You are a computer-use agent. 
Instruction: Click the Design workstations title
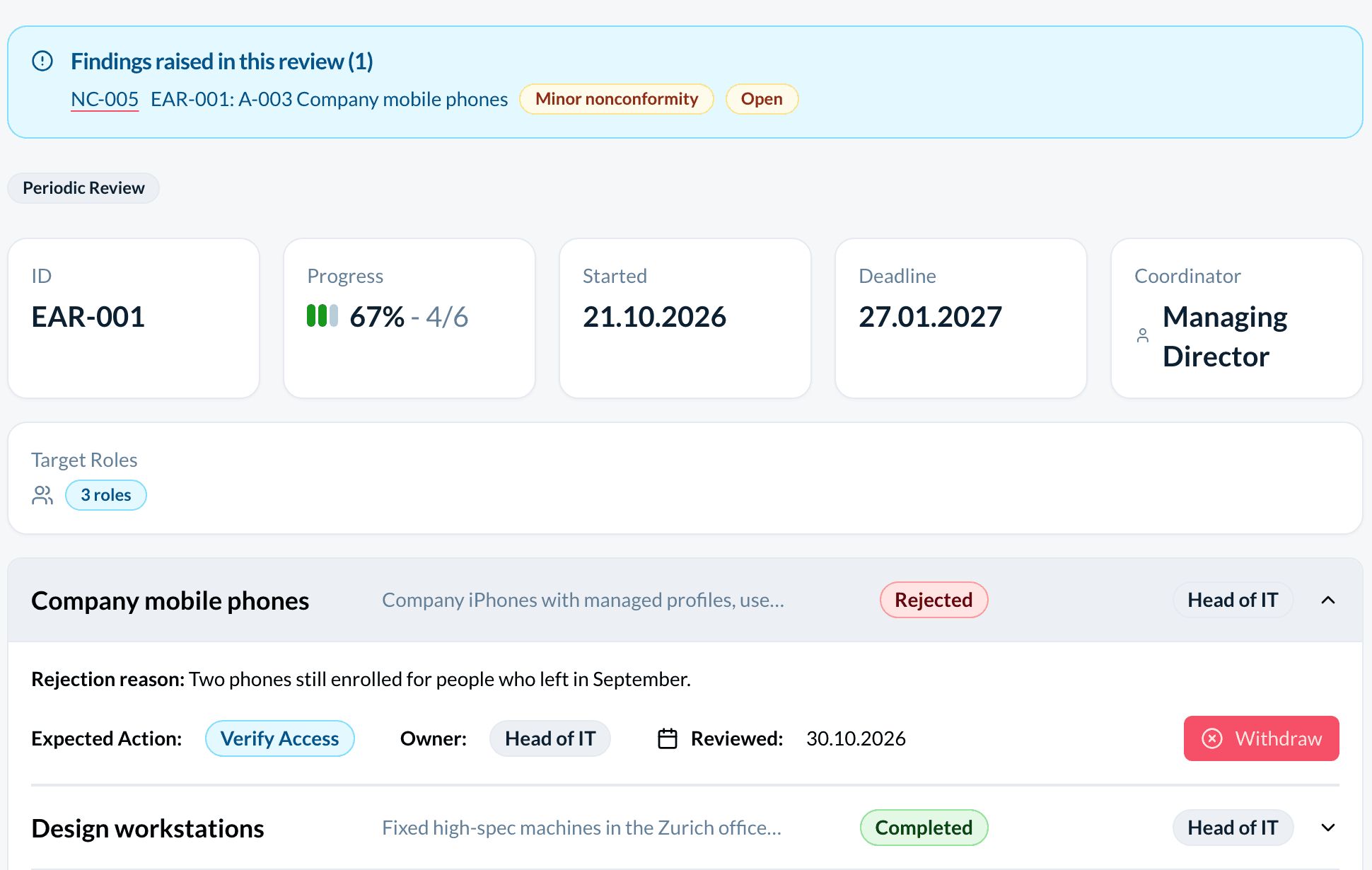[x=148, y=828]
